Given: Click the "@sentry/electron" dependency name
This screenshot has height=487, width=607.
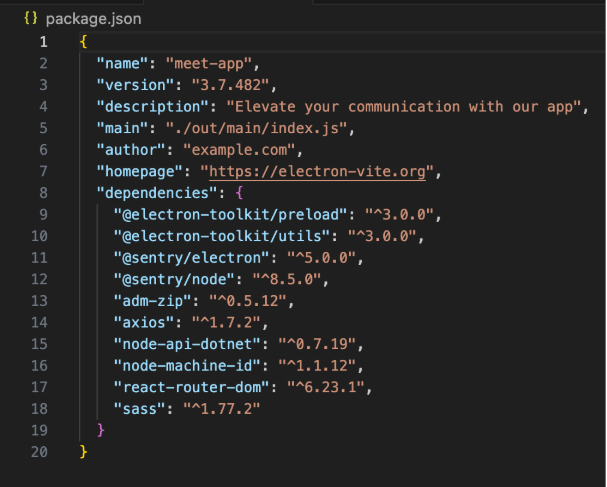Looking at the screenshot, I should pos(192,258).
